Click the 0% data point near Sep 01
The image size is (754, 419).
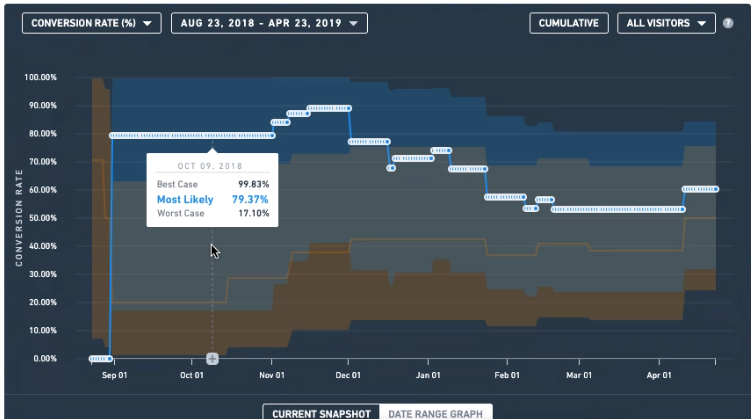110,358
